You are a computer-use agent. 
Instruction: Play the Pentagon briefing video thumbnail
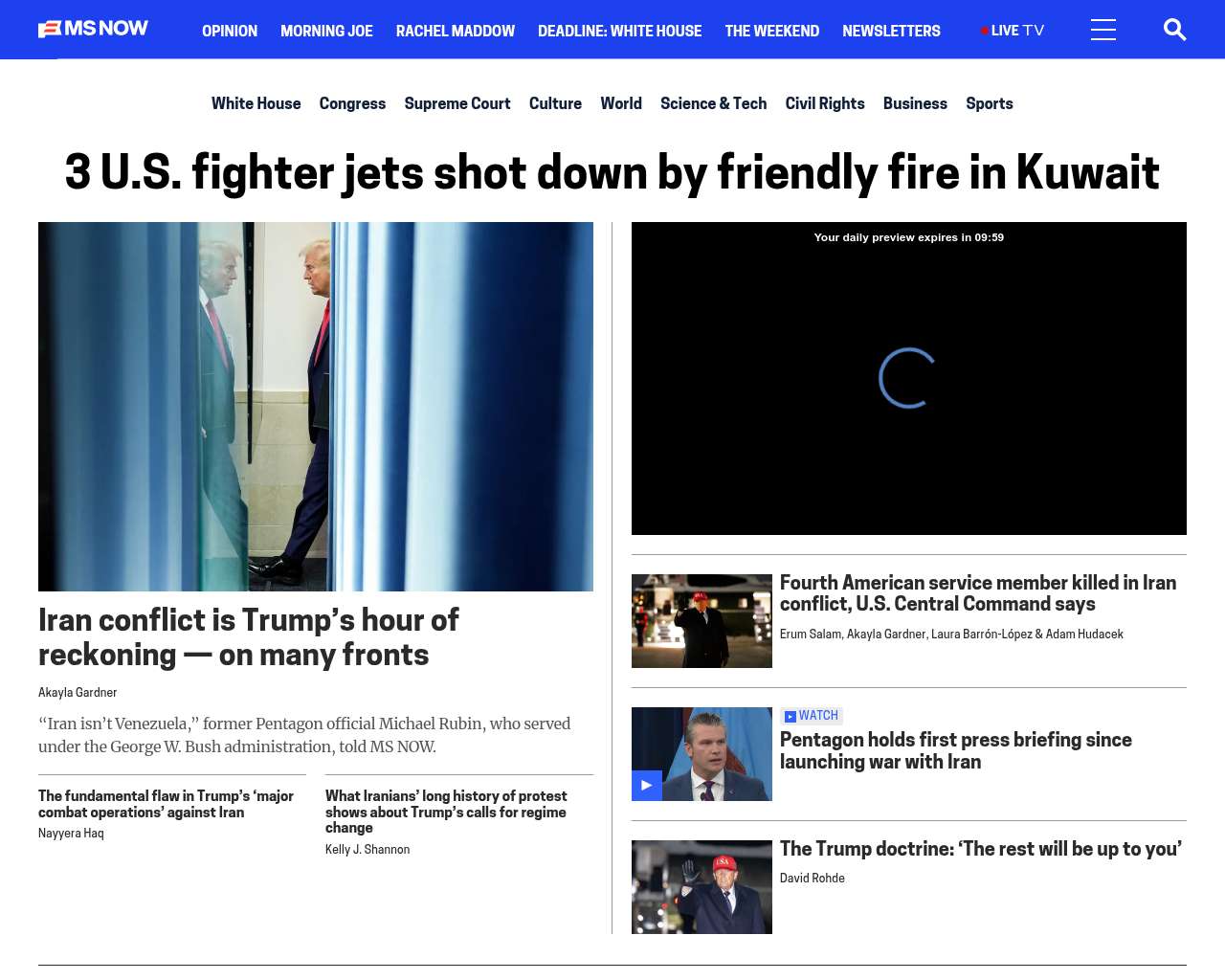702,754
